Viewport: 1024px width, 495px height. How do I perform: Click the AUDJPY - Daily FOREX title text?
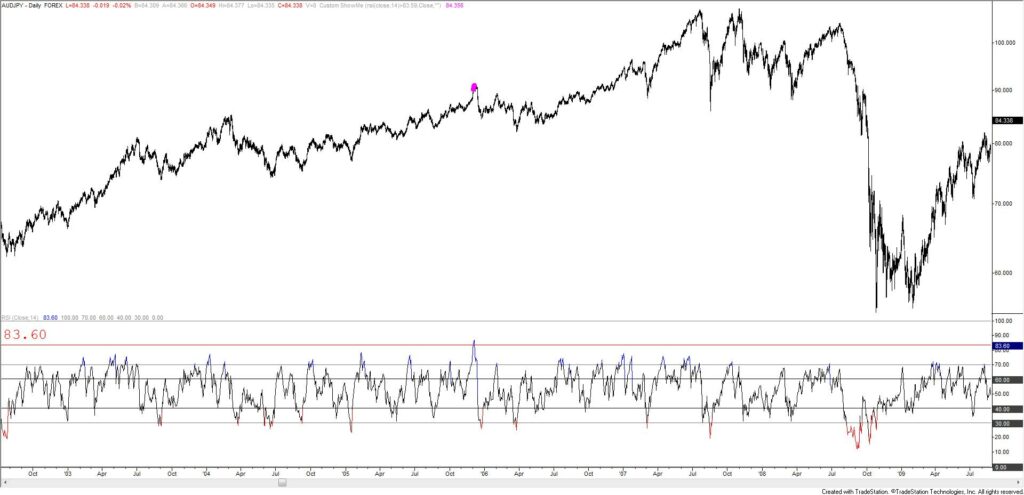[30, 5]
